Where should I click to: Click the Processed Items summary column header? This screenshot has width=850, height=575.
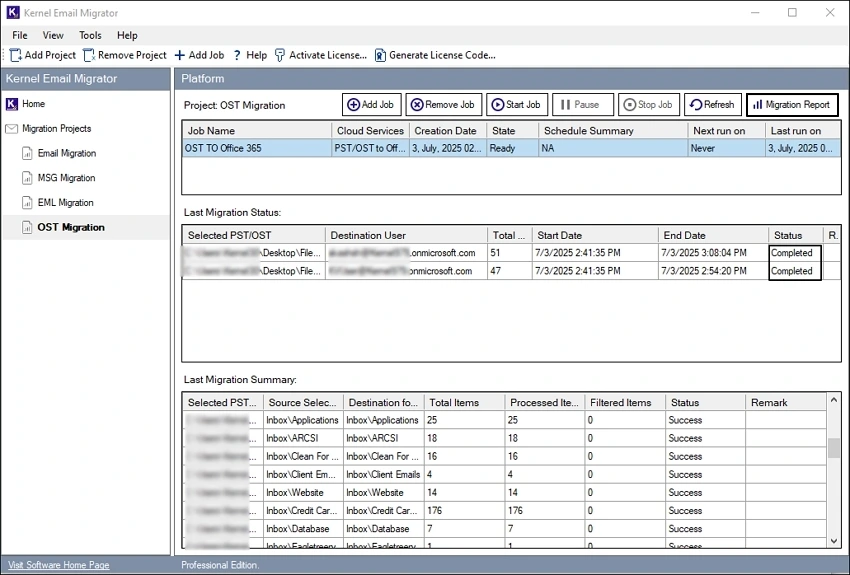pos(545,403)
